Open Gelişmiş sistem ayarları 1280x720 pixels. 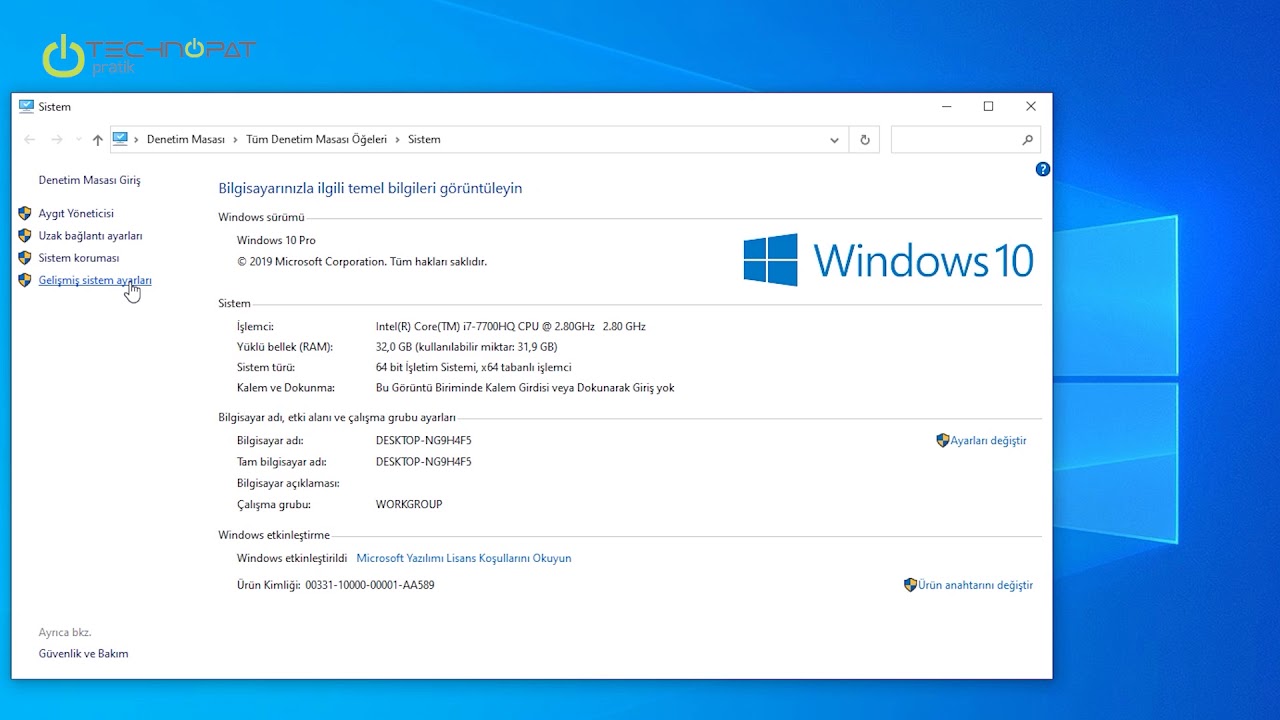(x=95, y=281)
